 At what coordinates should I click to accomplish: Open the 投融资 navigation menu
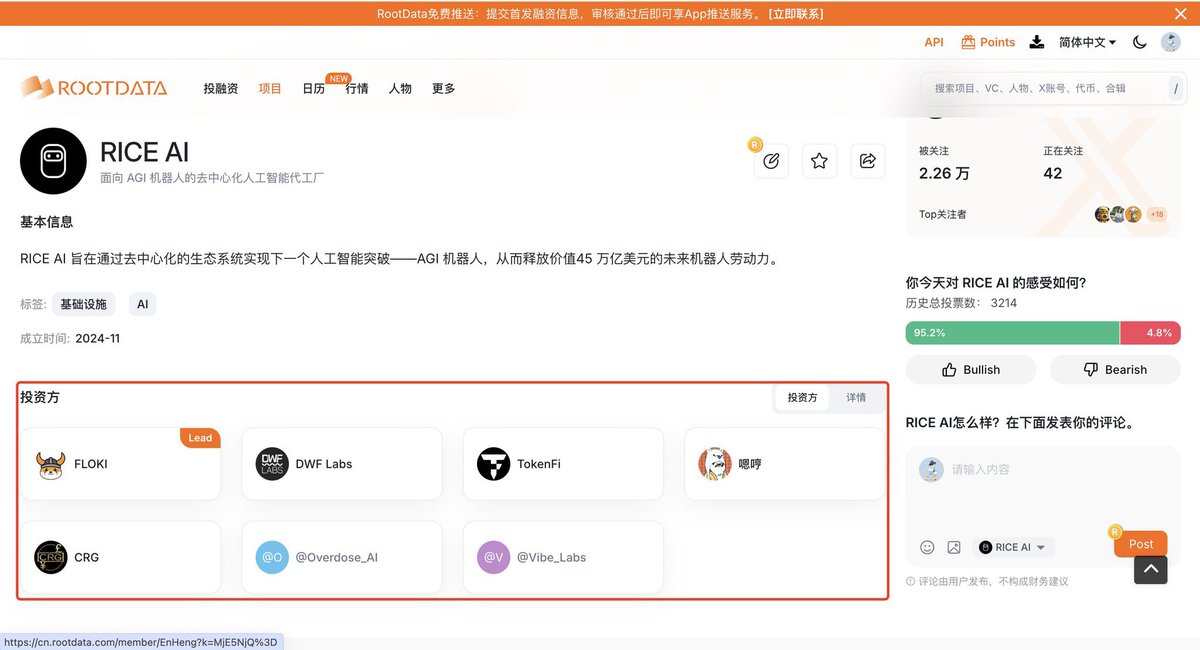coord(220,89)
